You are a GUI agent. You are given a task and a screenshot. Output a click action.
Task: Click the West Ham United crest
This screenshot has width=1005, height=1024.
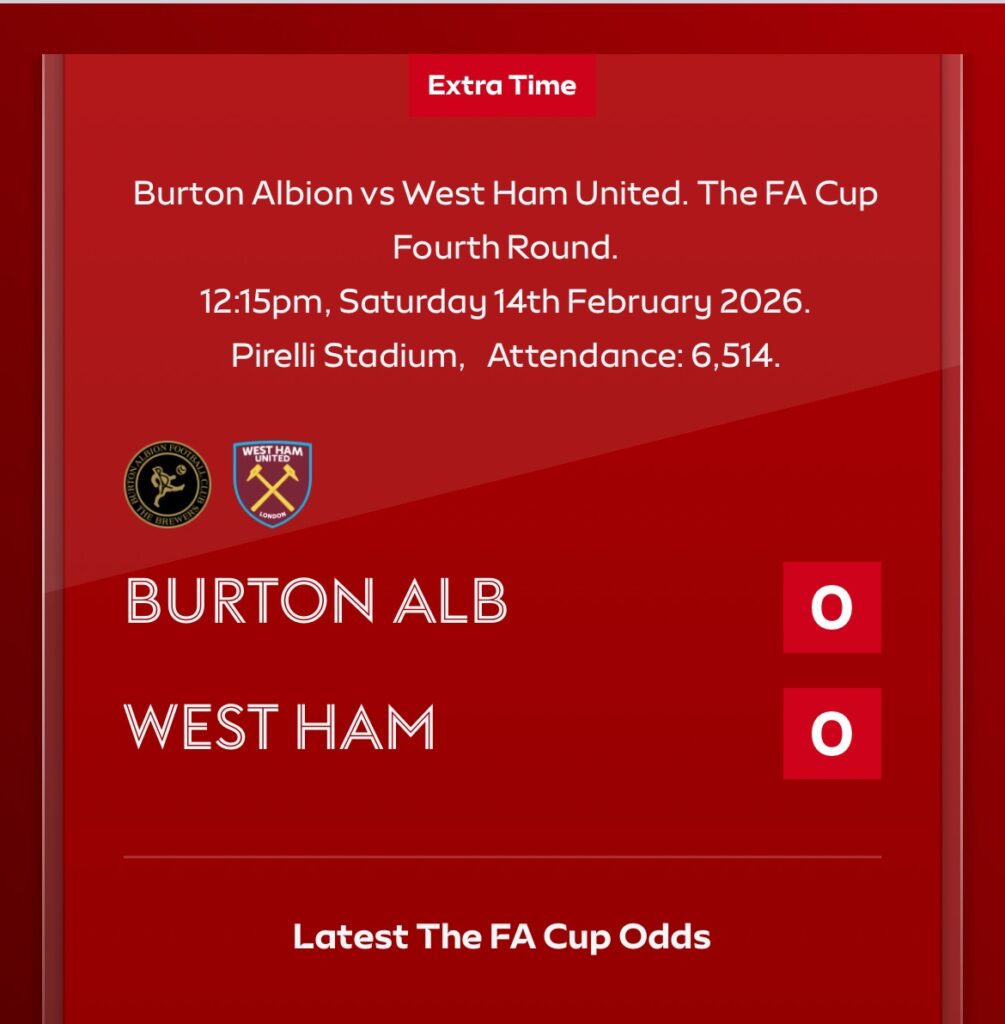[272, 485]
